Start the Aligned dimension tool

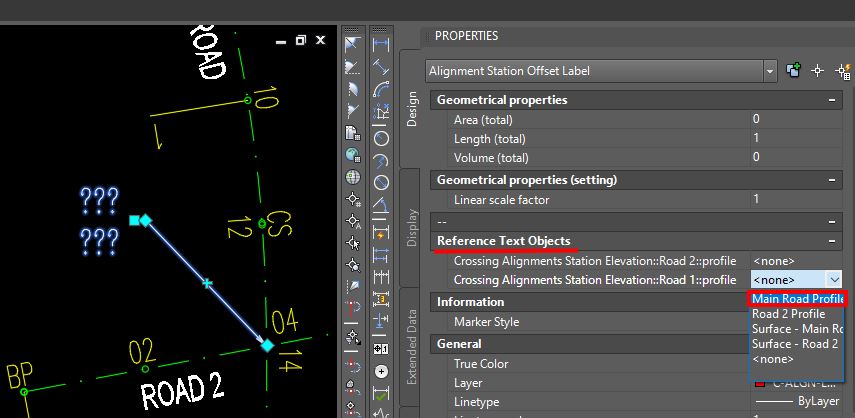[381, 68]
